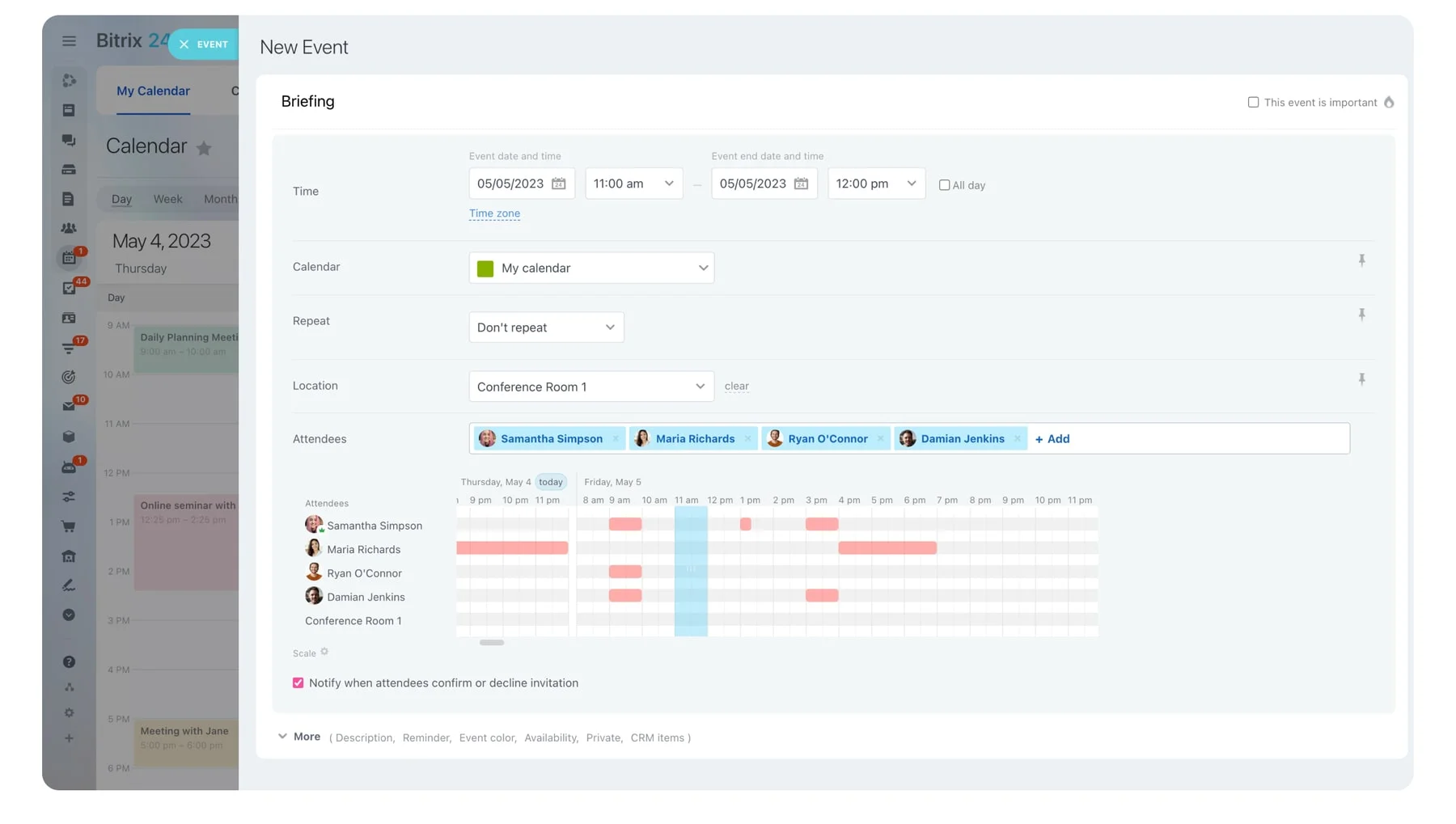The height and width of the screenshot is (824, 1456).
Task: Switch to the My Calendar tab
Action: pos(153,91)
